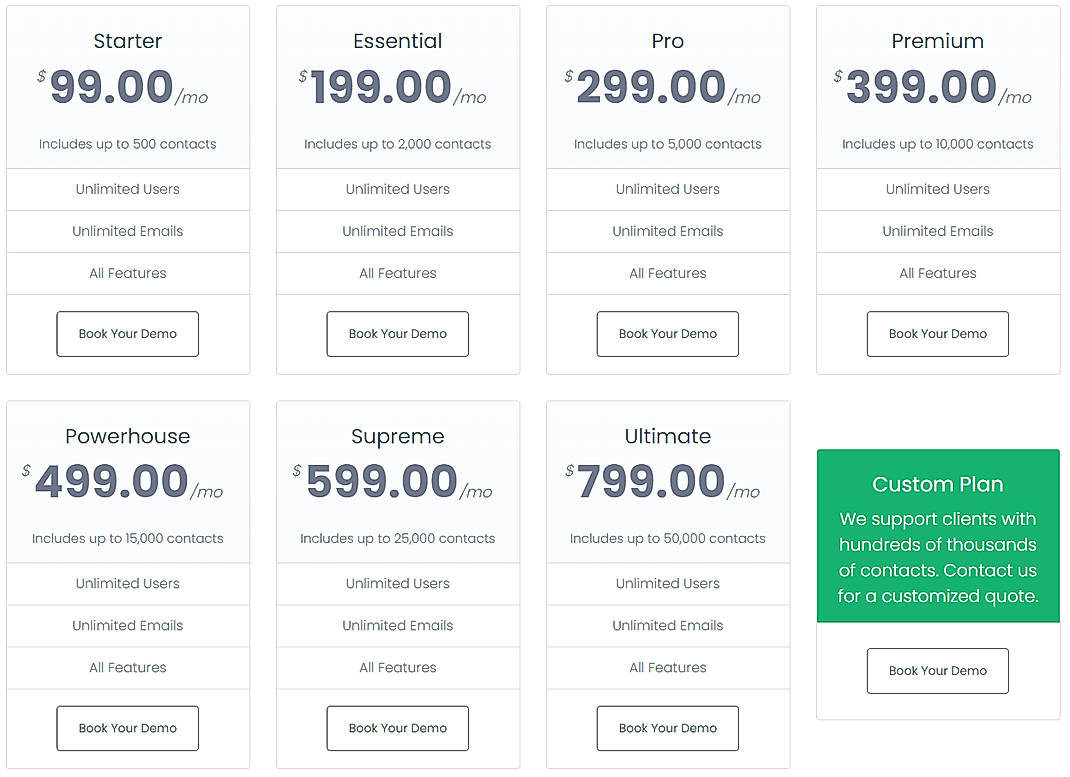Screen dimensions: 1070x777
Task: Click Book Your Demo under Supreme plan
Action: click(x=397, y=728)
